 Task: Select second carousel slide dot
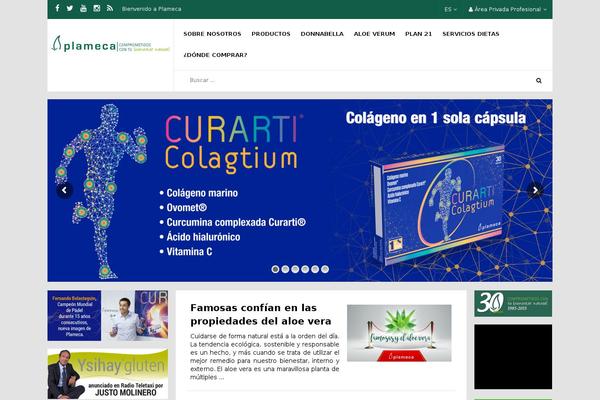click(x=285, y=269)
